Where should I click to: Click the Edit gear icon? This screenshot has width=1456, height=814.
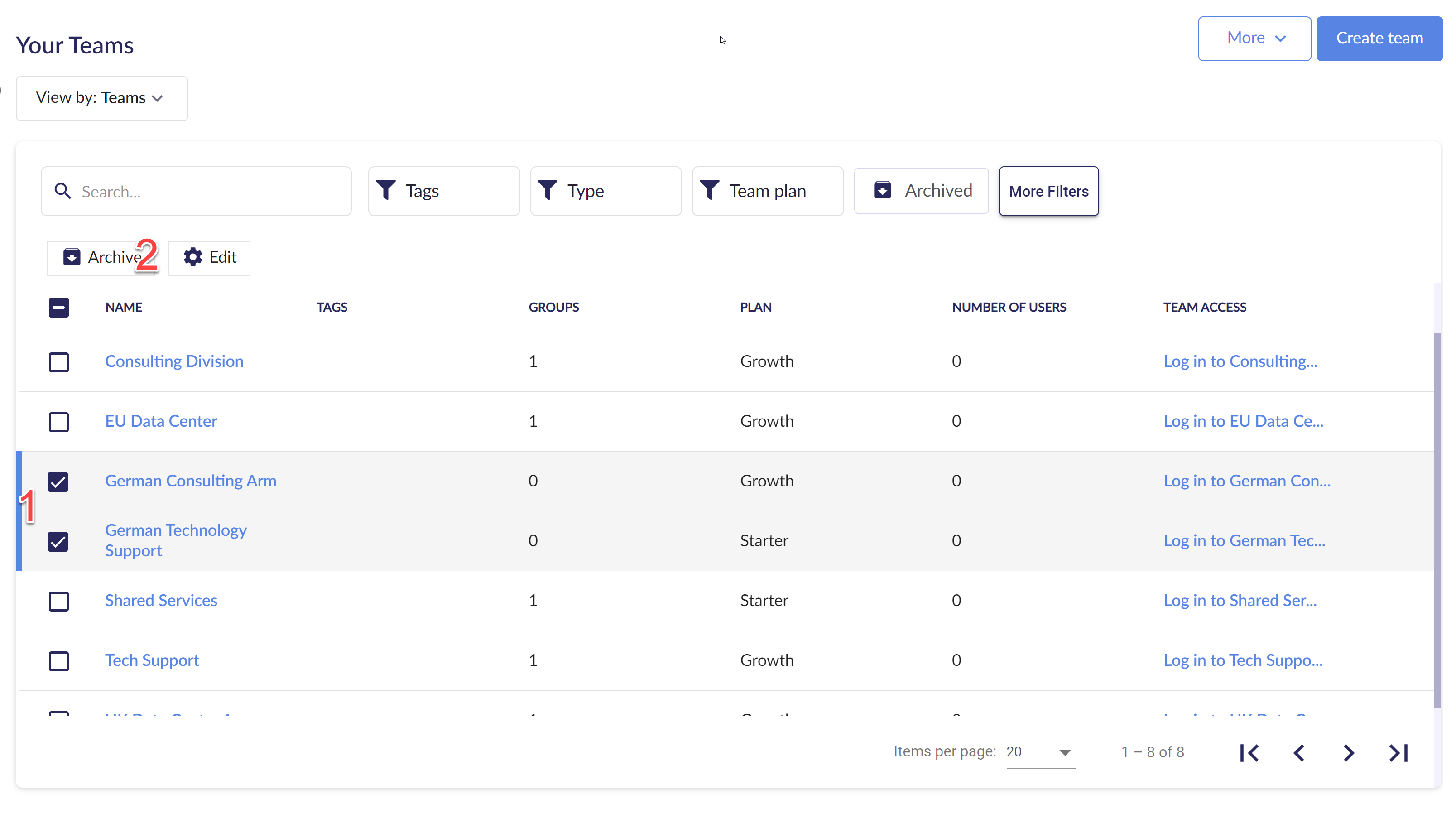coord(193,257)
